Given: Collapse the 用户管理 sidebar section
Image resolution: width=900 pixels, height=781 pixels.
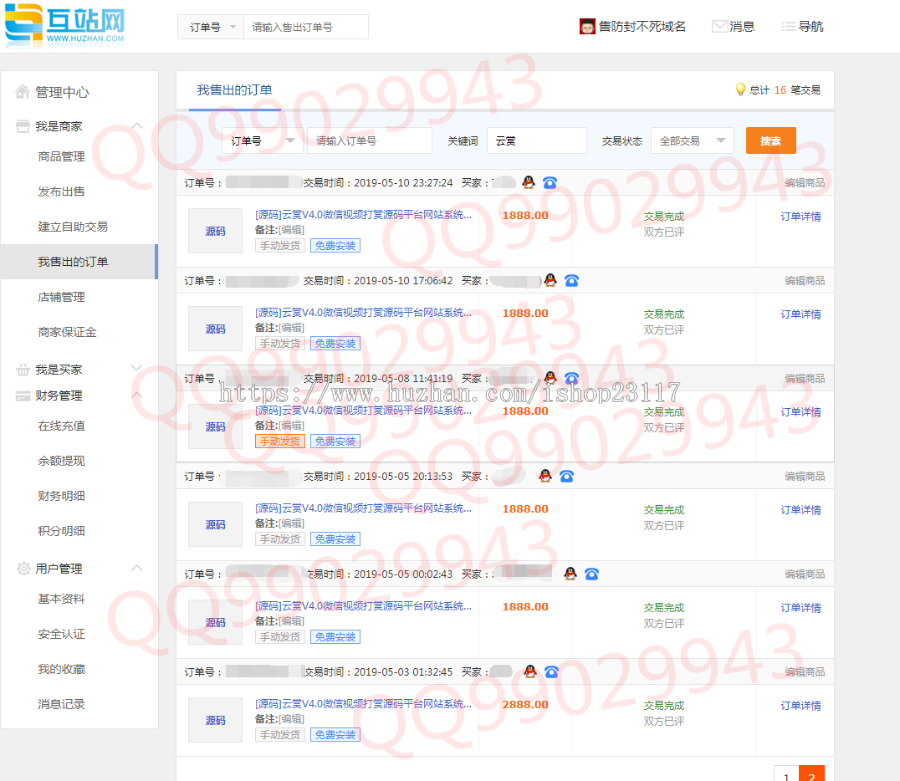Looking at the screenshot, I should (137, 568).
